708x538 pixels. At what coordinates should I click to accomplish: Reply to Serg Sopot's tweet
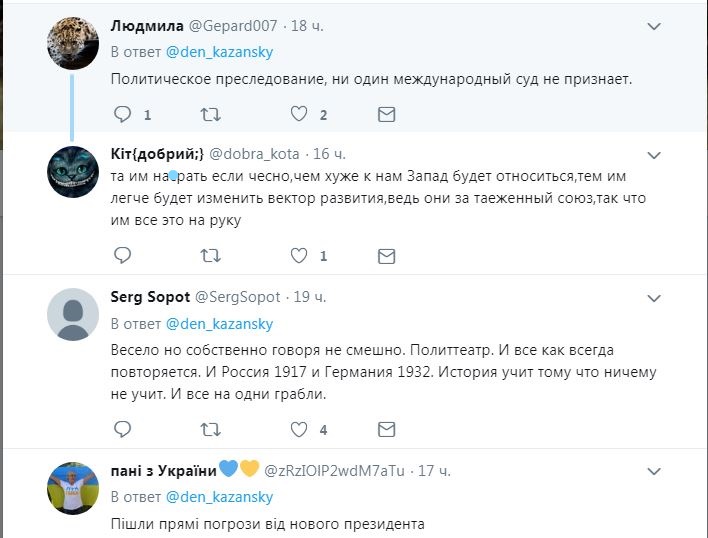(122, 429)
